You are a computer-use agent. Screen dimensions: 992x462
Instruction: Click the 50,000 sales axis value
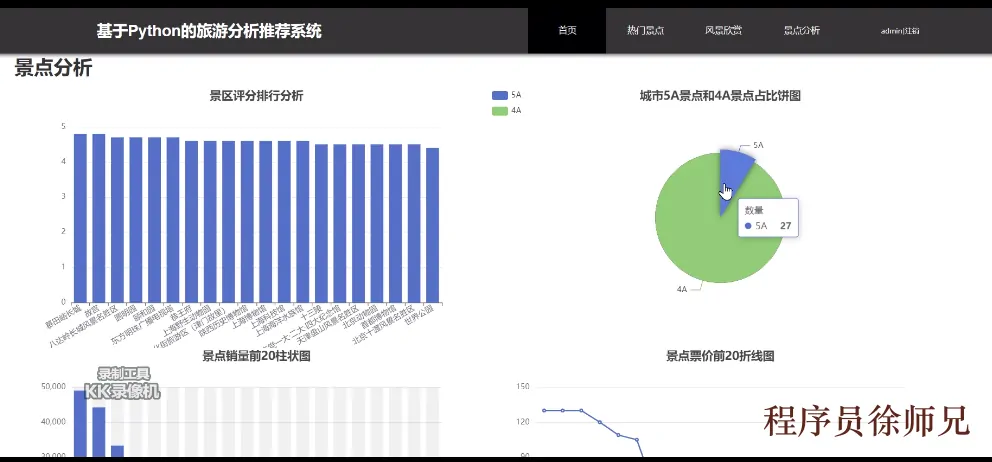[55, 387]
